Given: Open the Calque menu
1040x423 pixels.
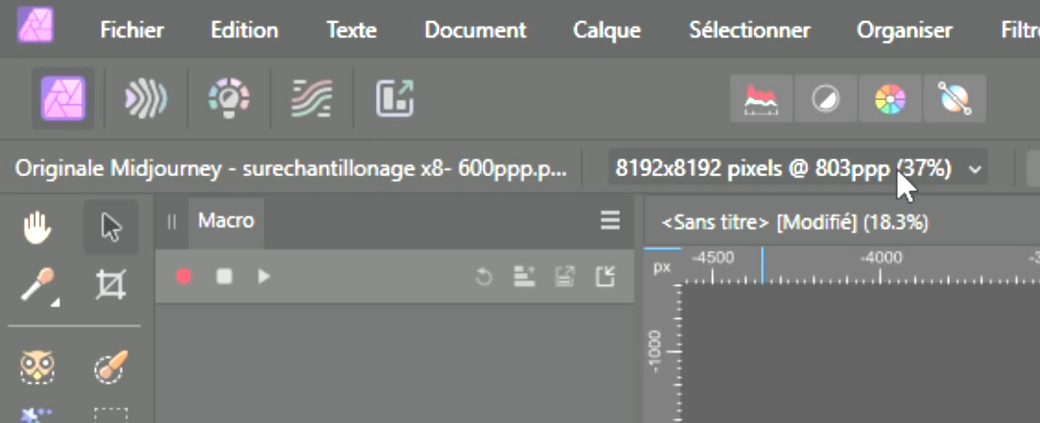Looking at the screenshot, I should (606, 30).
